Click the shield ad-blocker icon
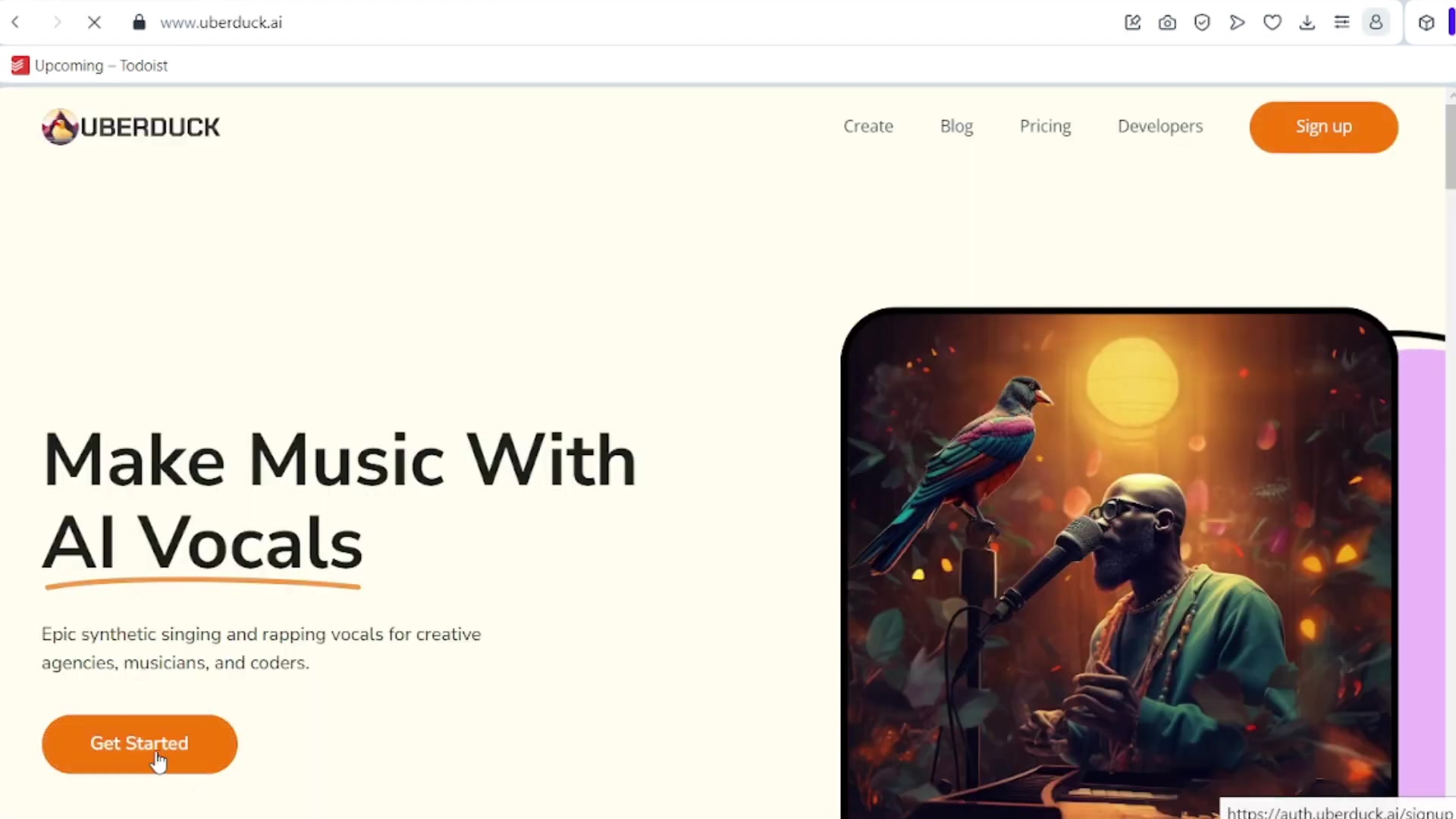 1202,23
